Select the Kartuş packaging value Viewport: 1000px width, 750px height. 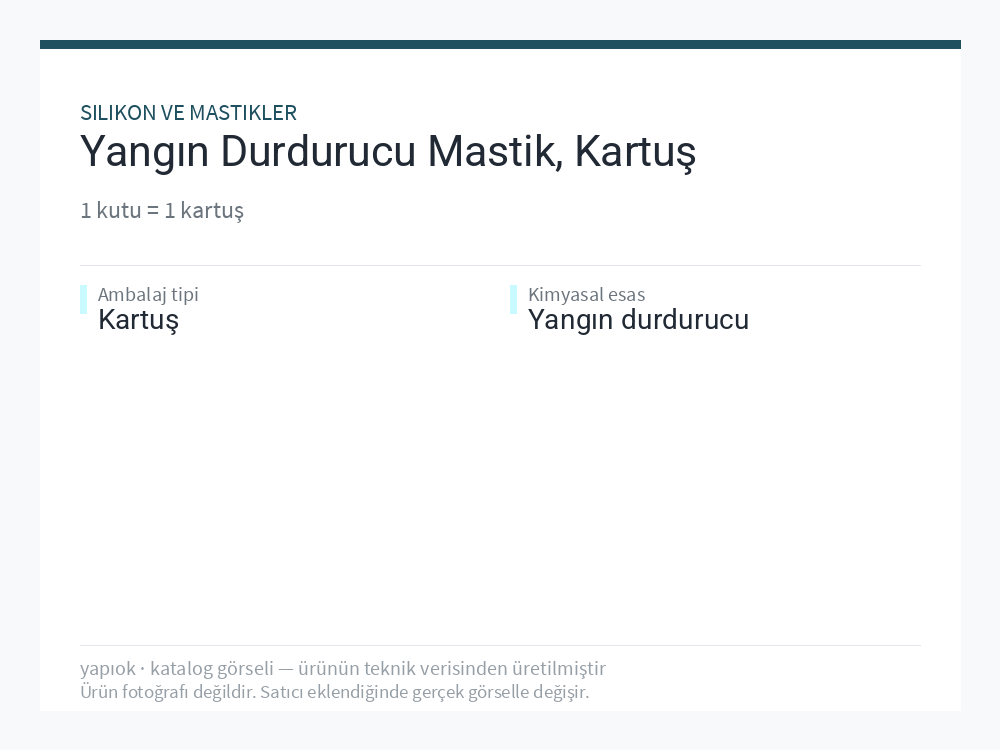click(138, 320)
